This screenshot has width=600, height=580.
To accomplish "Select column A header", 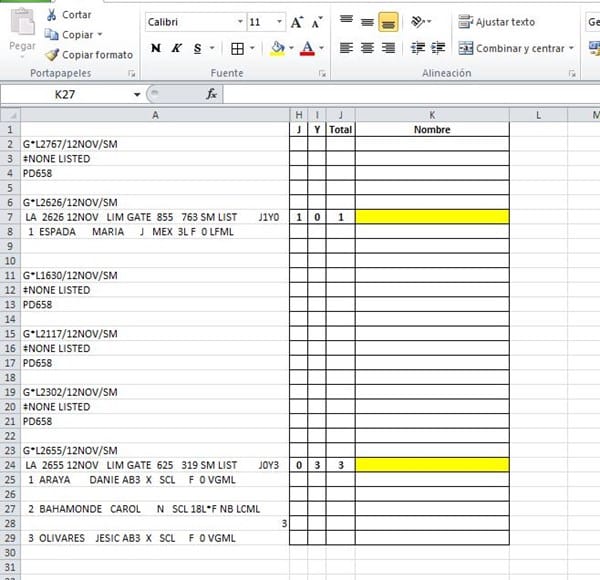I will click(155, 115).
